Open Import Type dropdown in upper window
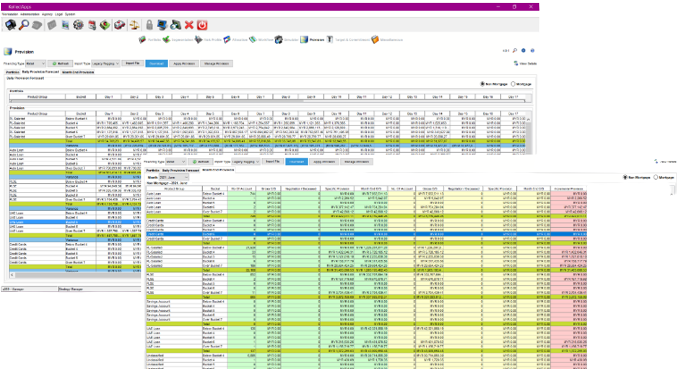Image resolution: width=677 pixels, height=369 pixels. tap(105, 63)
